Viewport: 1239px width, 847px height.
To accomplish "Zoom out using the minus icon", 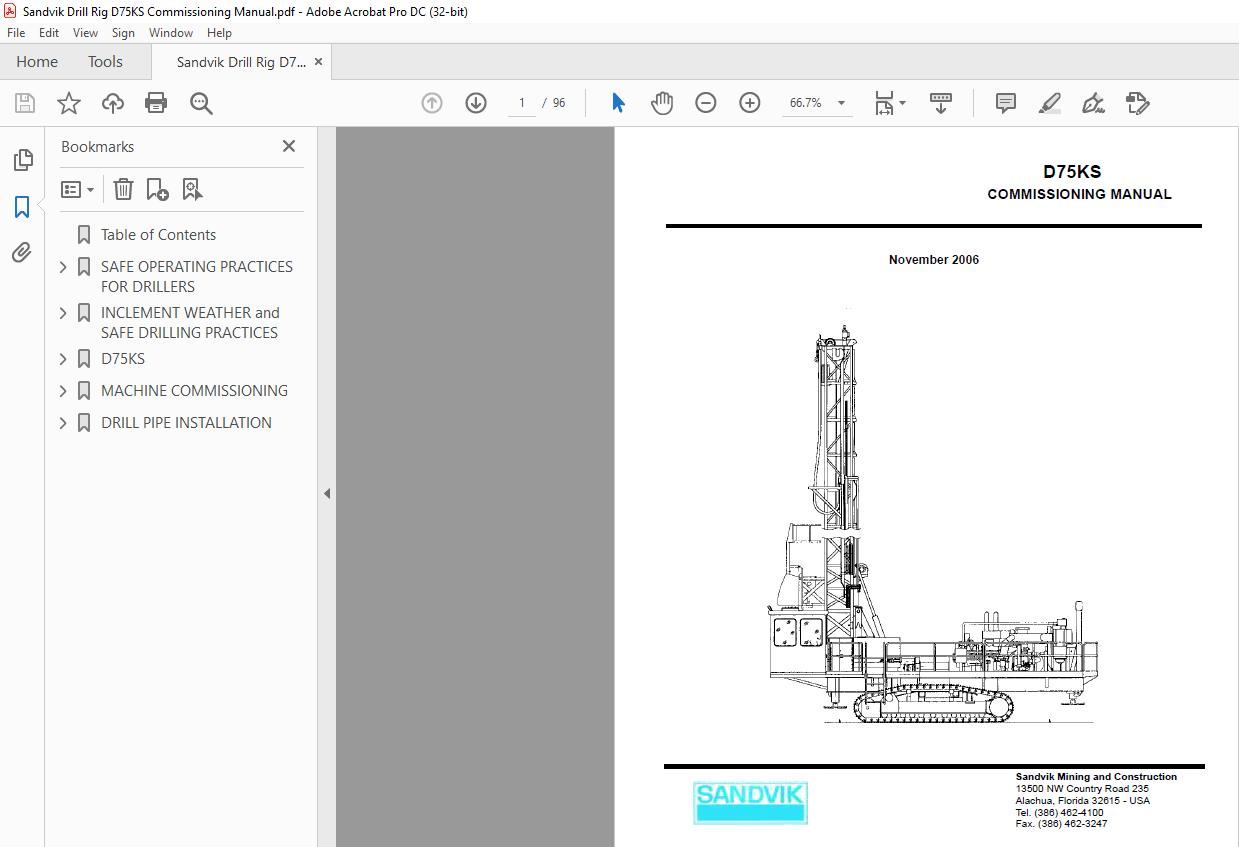I will pos(706,102).
